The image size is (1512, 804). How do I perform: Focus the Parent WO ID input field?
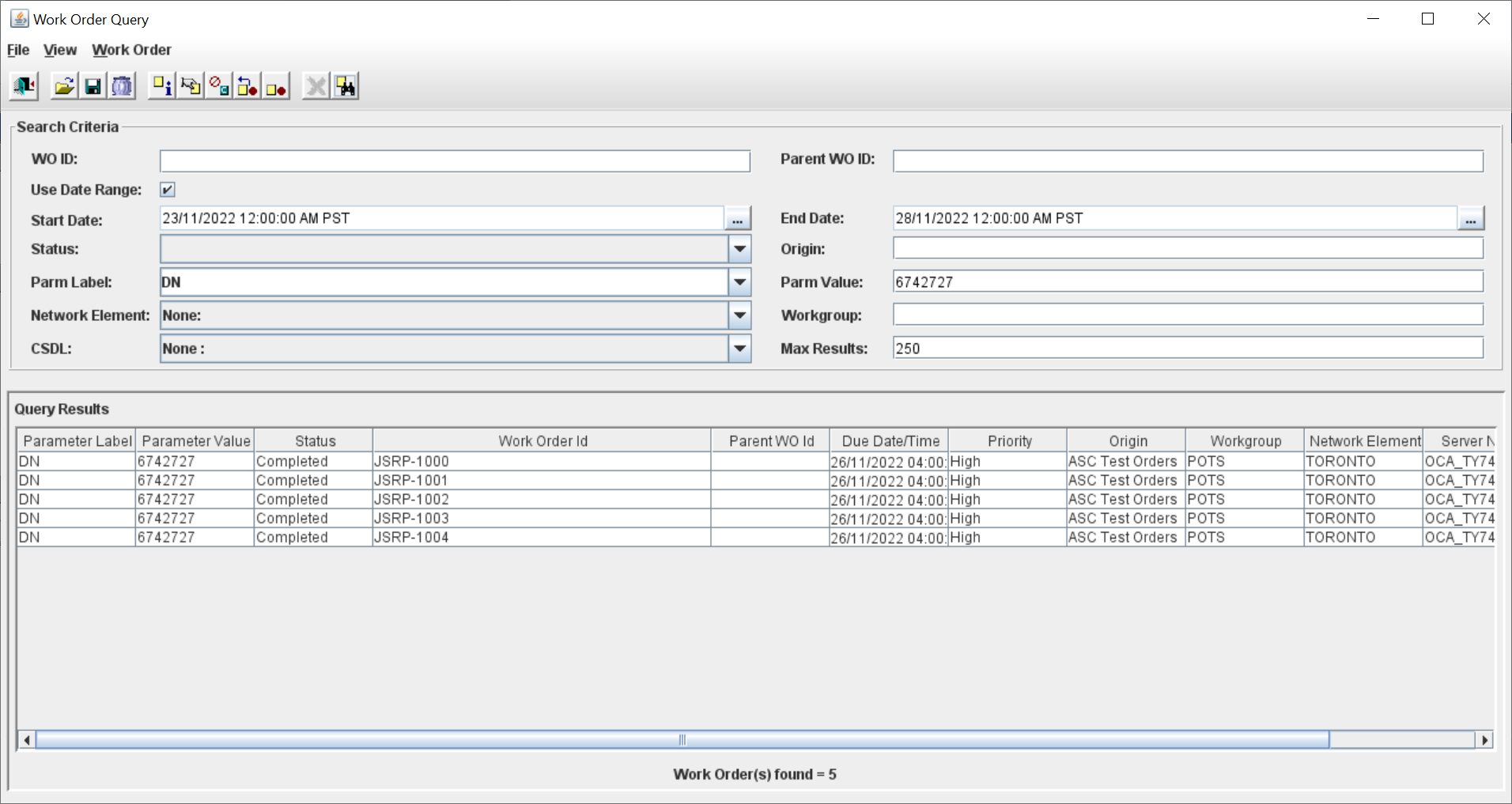coord(1188,161)
